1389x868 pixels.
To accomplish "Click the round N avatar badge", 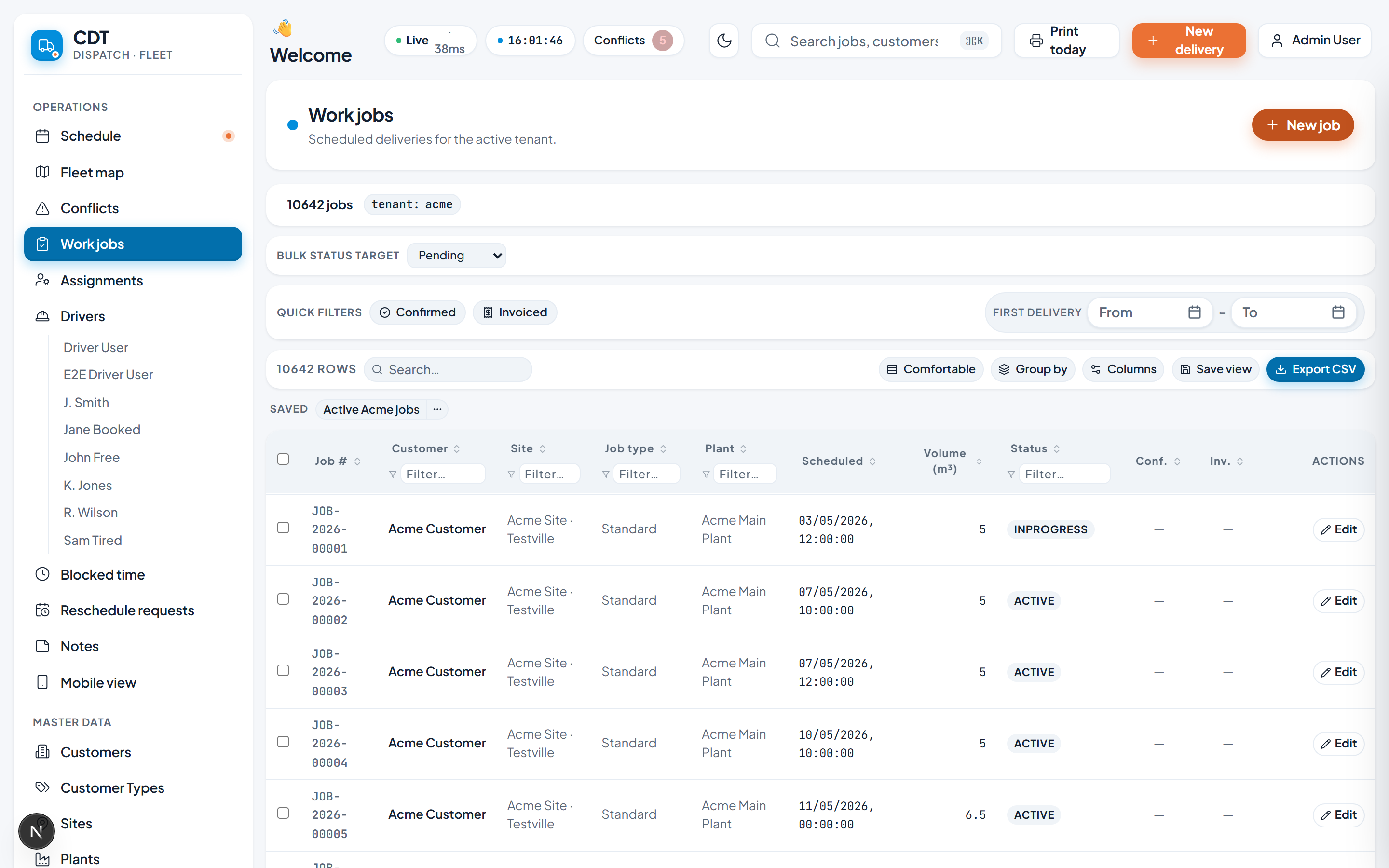I will pyautogui.click(x=36, y=831).
